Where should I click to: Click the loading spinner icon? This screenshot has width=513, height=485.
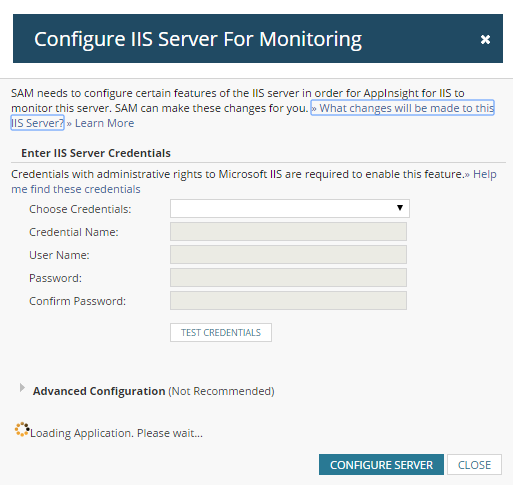[22, 429]
